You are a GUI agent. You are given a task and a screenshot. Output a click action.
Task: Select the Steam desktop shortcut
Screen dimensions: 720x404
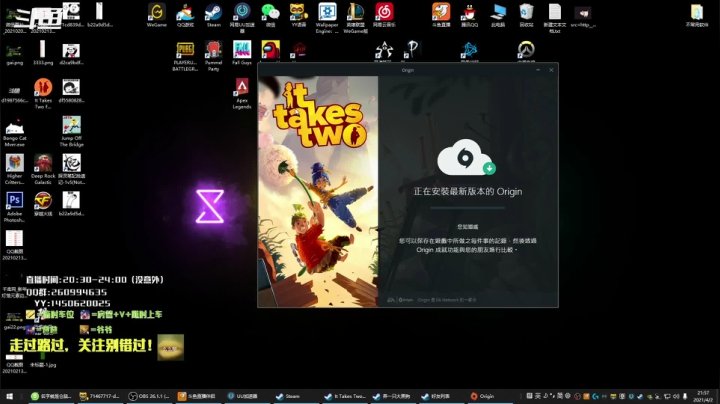click(x=214, y=16)
